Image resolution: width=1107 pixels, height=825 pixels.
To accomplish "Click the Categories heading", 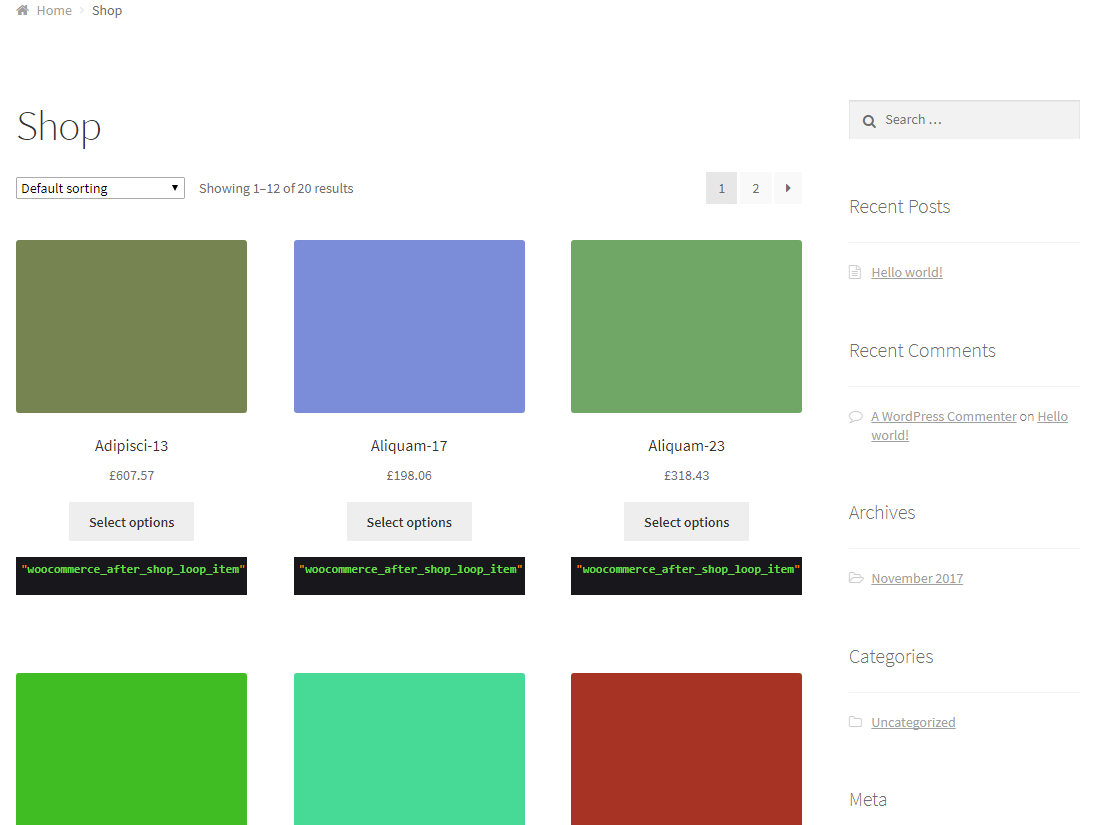I will pyautogui.click(x=891, y=657).
